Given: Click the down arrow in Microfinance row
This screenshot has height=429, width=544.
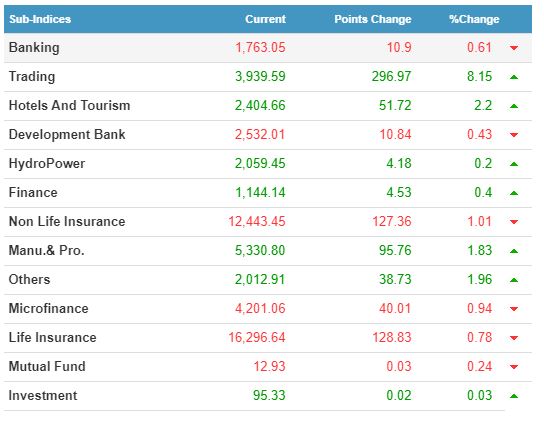Looking at the screenshot, I should (x=514, y=309).
